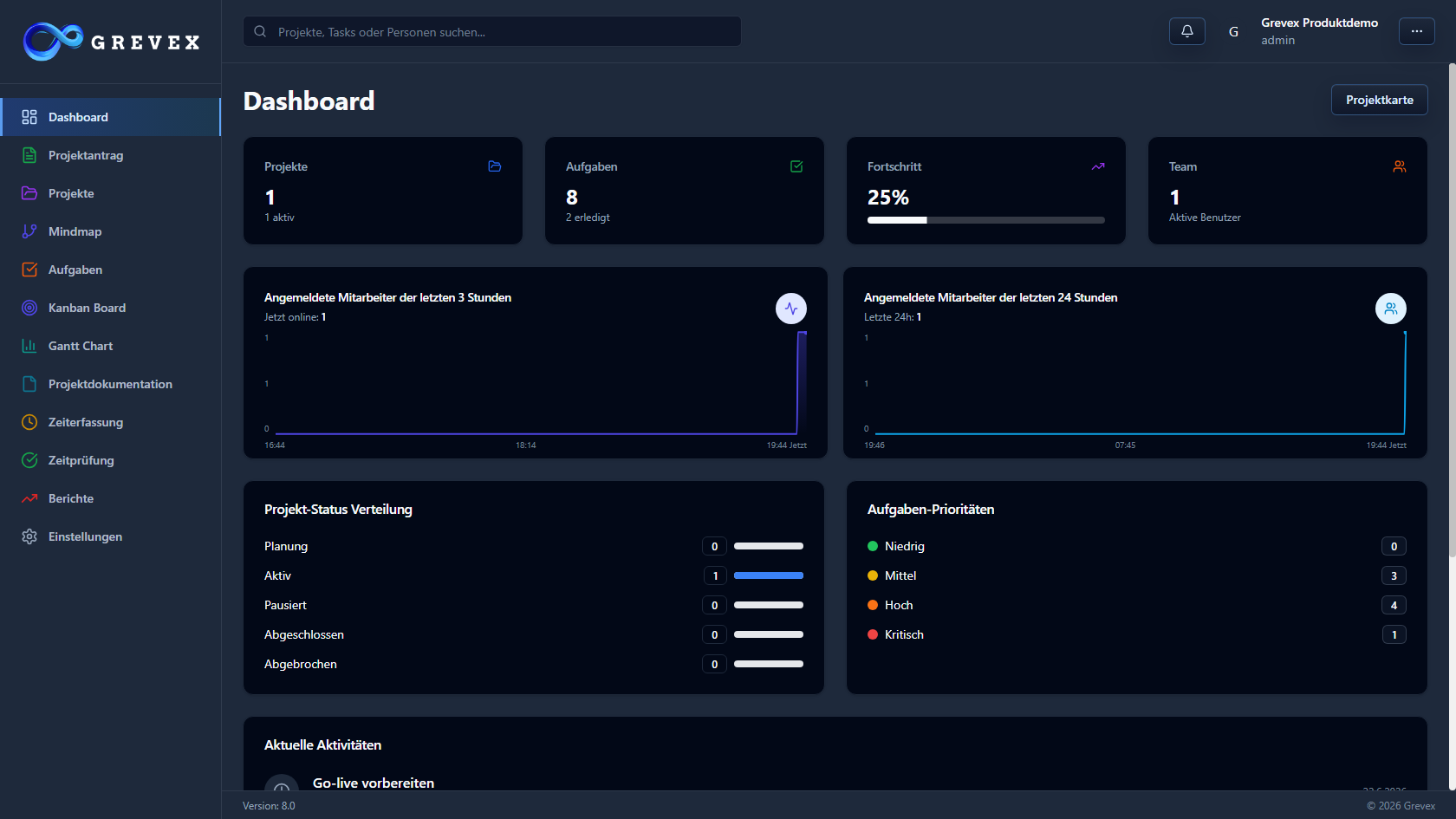Open the 'Go-live vorbereiten' activity

(x=374, y=783)
